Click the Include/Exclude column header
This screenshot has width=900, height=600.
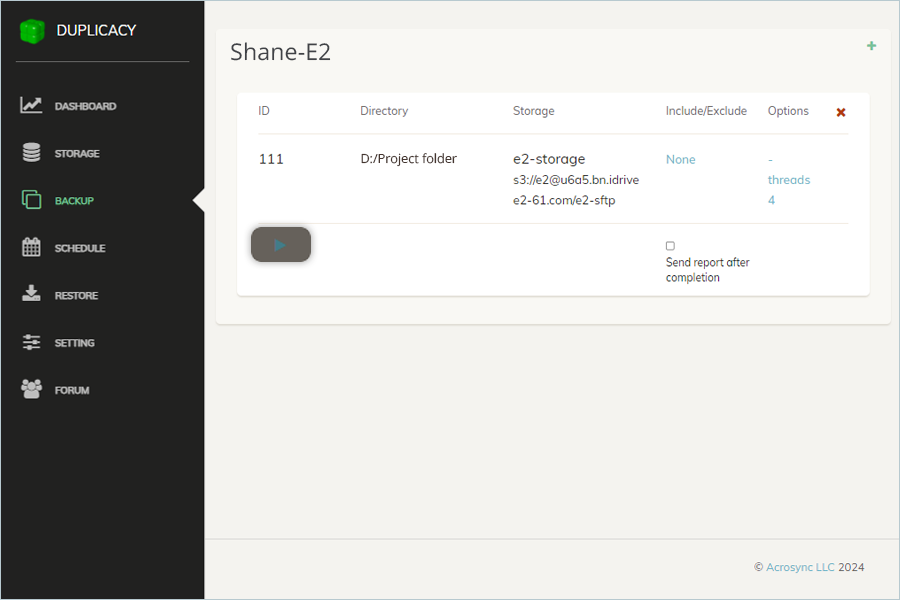point(706,111)
